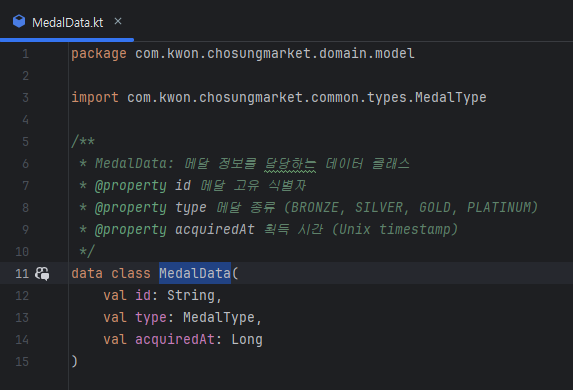
Task: Click 'com.kwon.chosungmarket.domain.model' package name
Action: [x=275, y=54]
